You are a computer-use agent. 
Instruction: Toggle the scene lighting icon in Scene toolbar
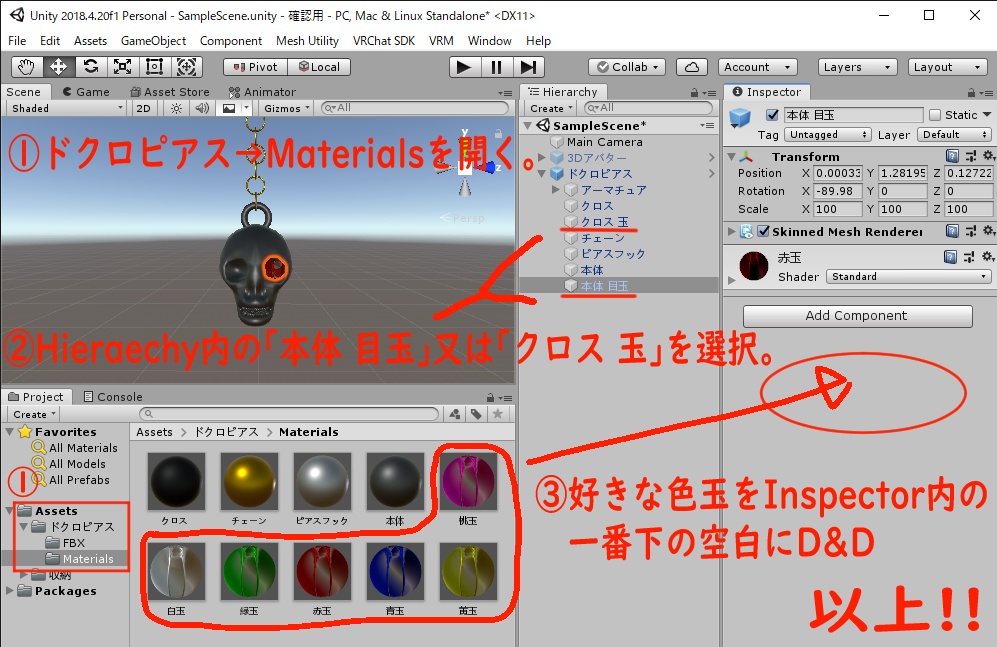point(175,107)
